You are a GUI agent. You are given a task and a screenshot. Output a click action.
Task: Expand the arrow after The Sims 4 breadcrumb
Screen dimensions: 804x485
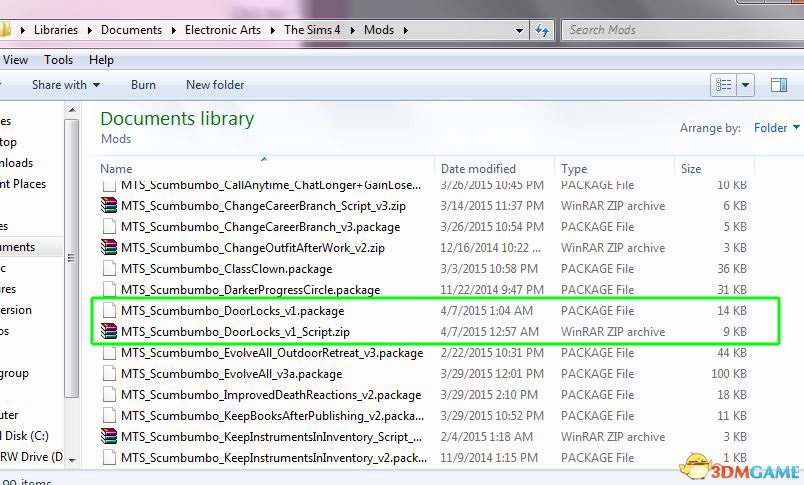point(352,31)
